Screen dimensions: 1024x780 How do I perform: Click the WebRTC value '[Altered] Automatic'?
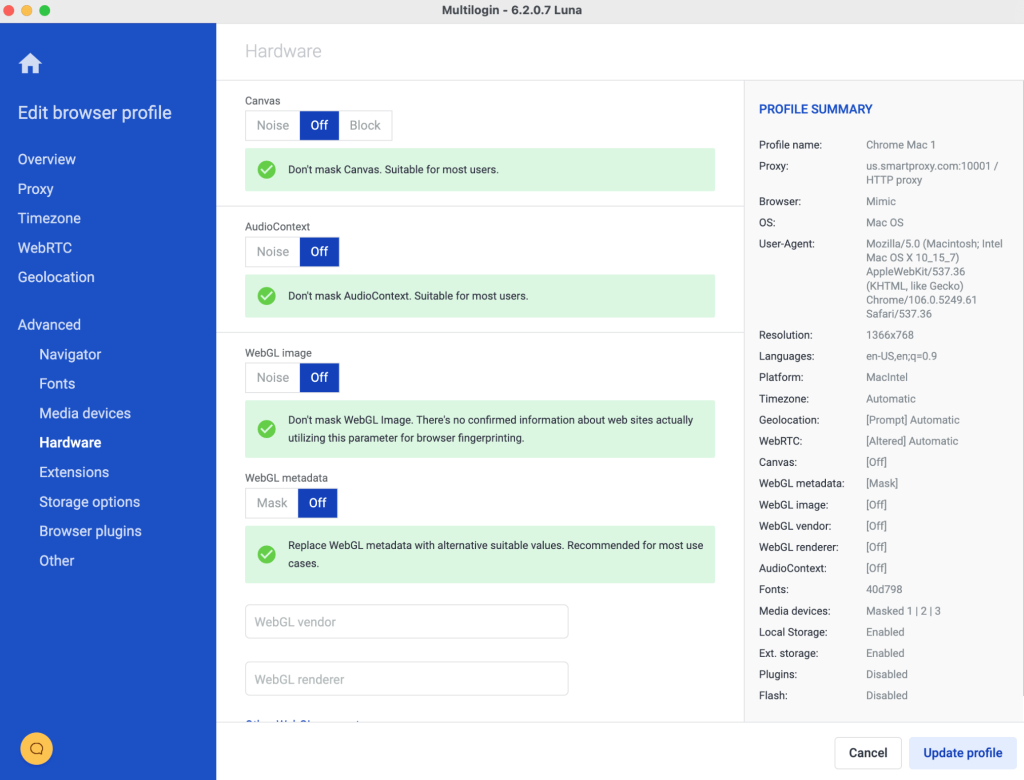[x=912, y=441]
